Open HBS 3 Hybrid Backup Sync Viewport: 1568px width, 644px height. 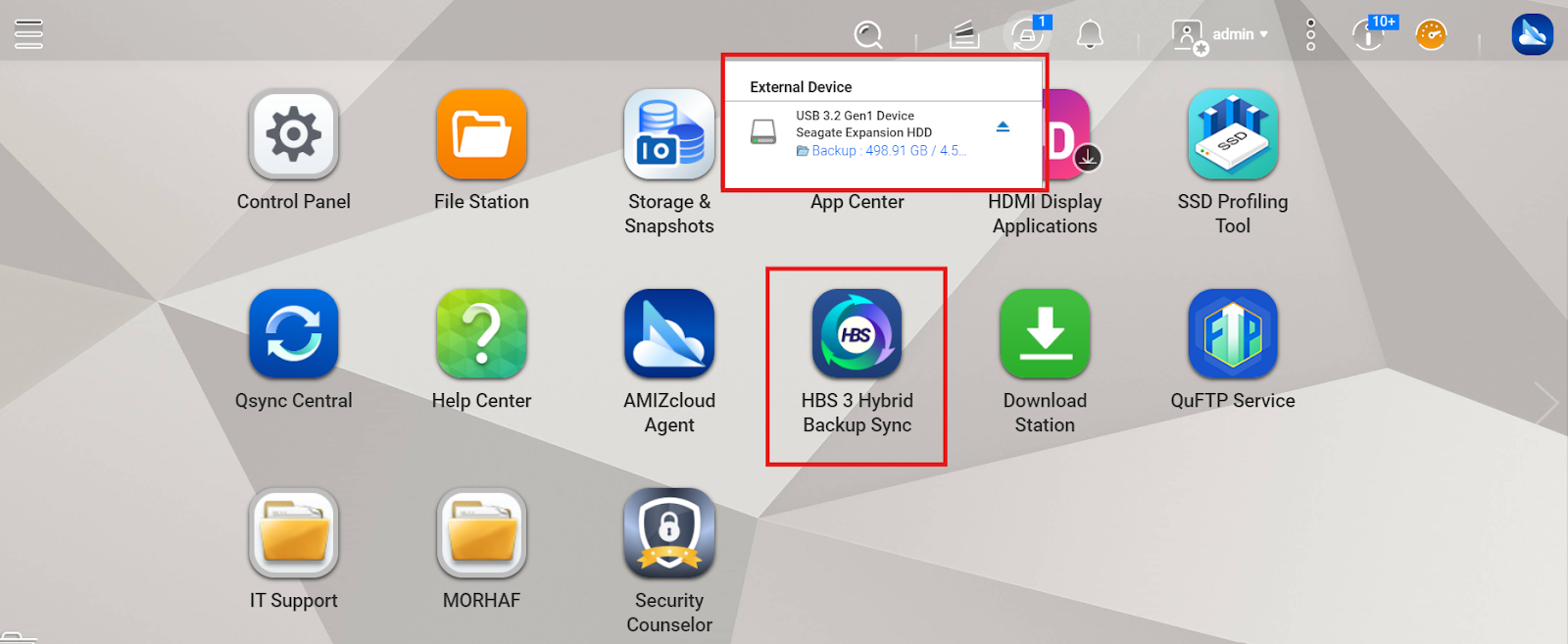(x=857, y=333)
